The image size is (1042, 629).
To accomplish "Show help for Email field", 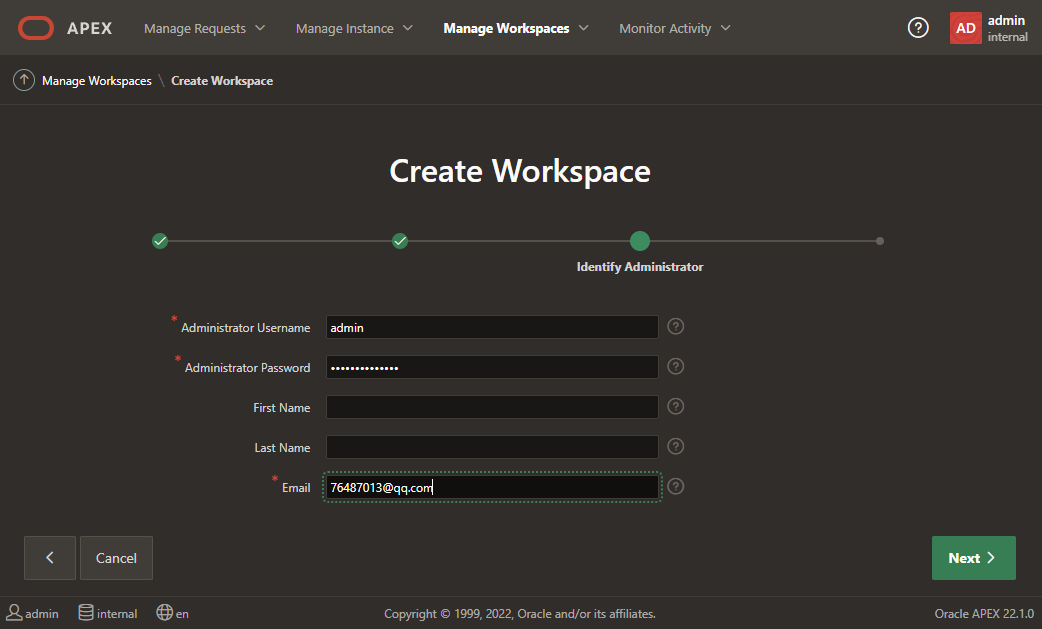I will [x=676, y=487].
